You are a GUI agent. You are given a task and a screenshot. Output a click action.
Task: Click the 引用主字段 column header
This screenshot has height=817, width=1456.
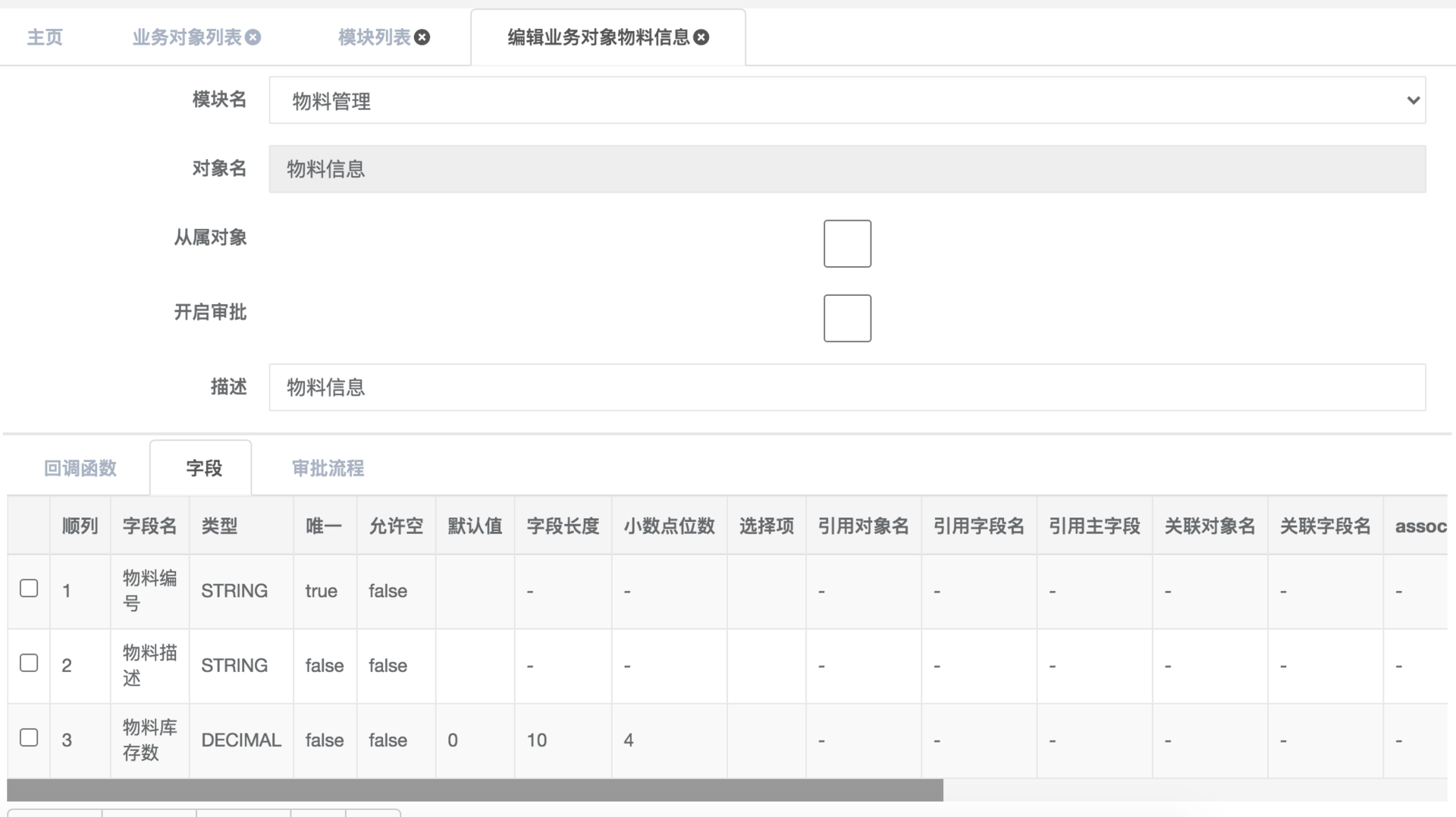click(x=1094, y=526)
